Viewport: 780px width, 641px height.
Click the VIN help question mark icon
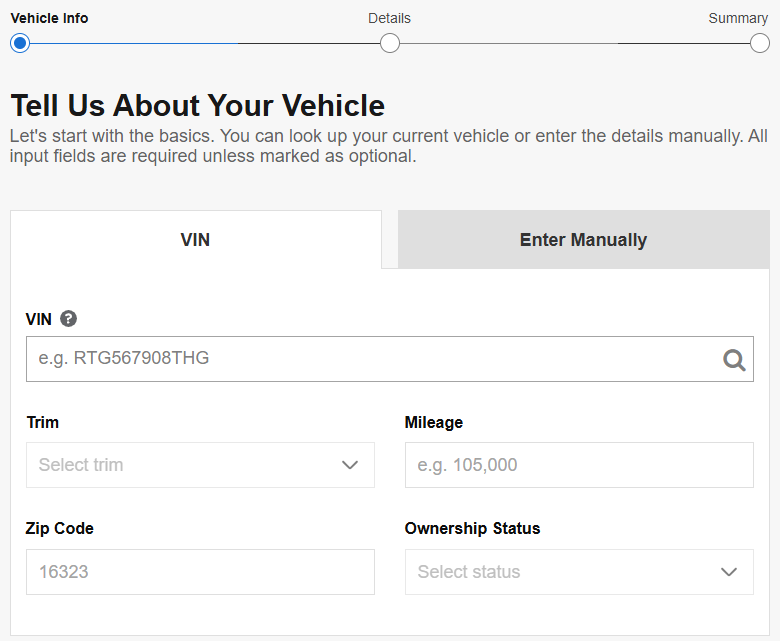(68, 319)
